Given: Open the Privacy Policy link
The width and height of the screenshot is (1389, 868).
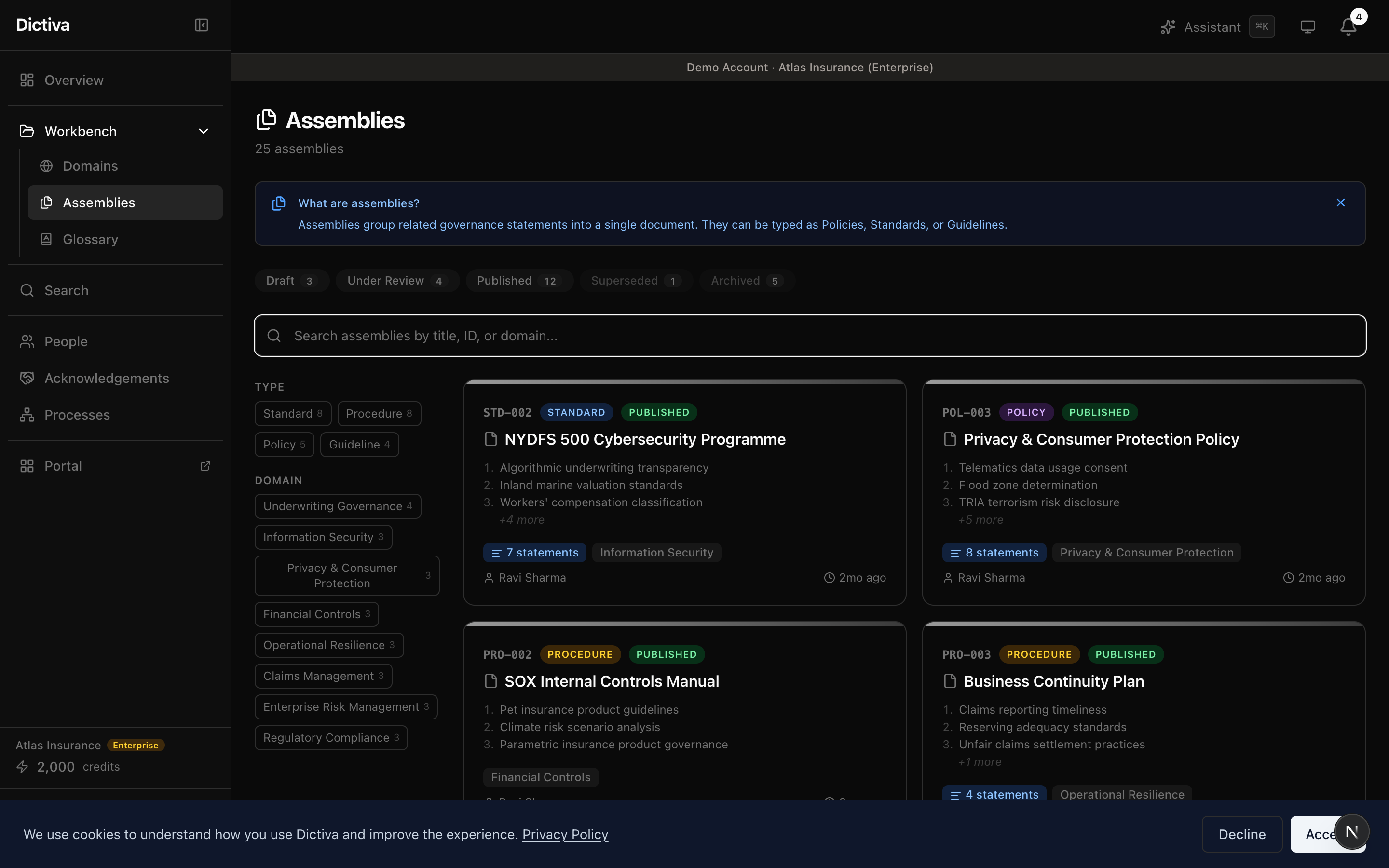Looking at the screenshot, I should point(565,834).
